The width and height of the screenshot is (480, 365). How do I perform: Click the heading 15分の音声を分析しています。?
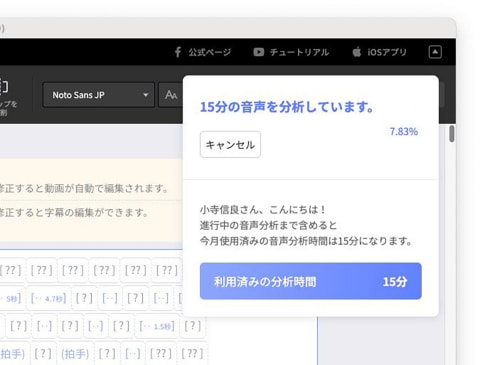[287, 107]
